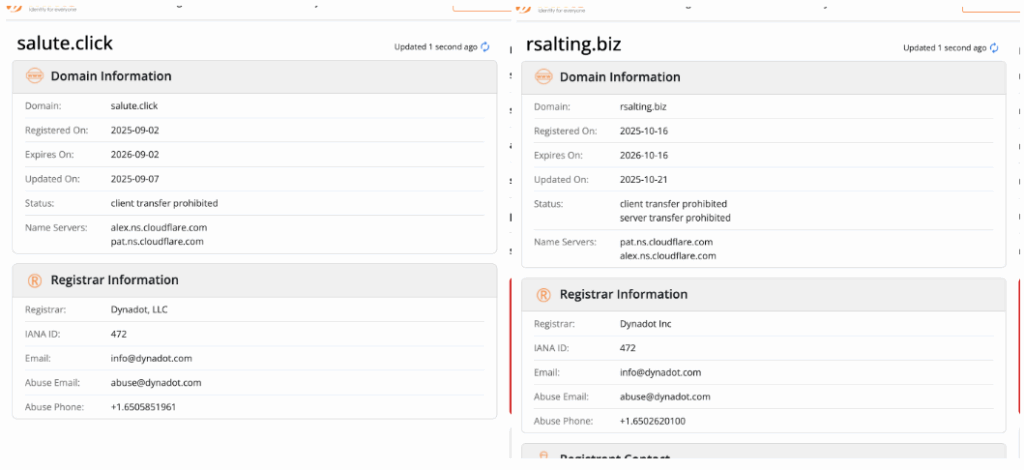Viewport: 1024px width, 470px height.
Task: Click Domain Information header text for salute.click
Action: coord(111,76)
